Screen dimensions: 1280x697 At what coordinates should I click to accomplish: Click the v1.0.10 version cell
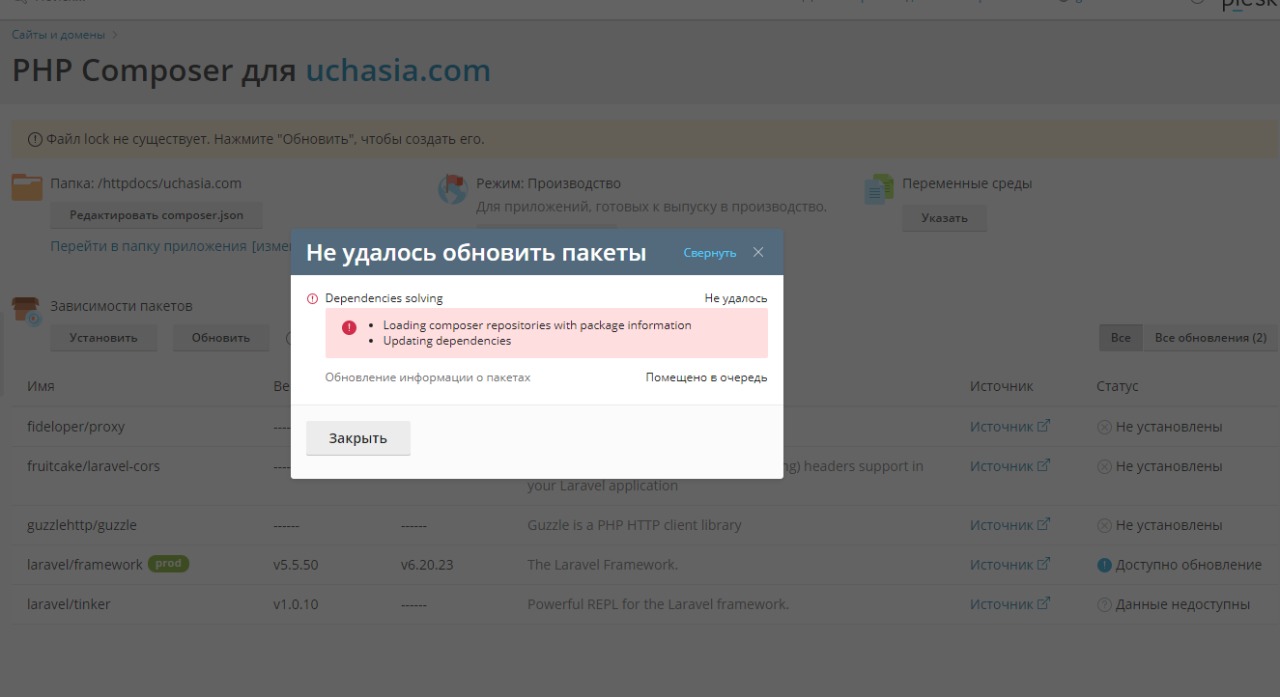[x=295, y=604]
